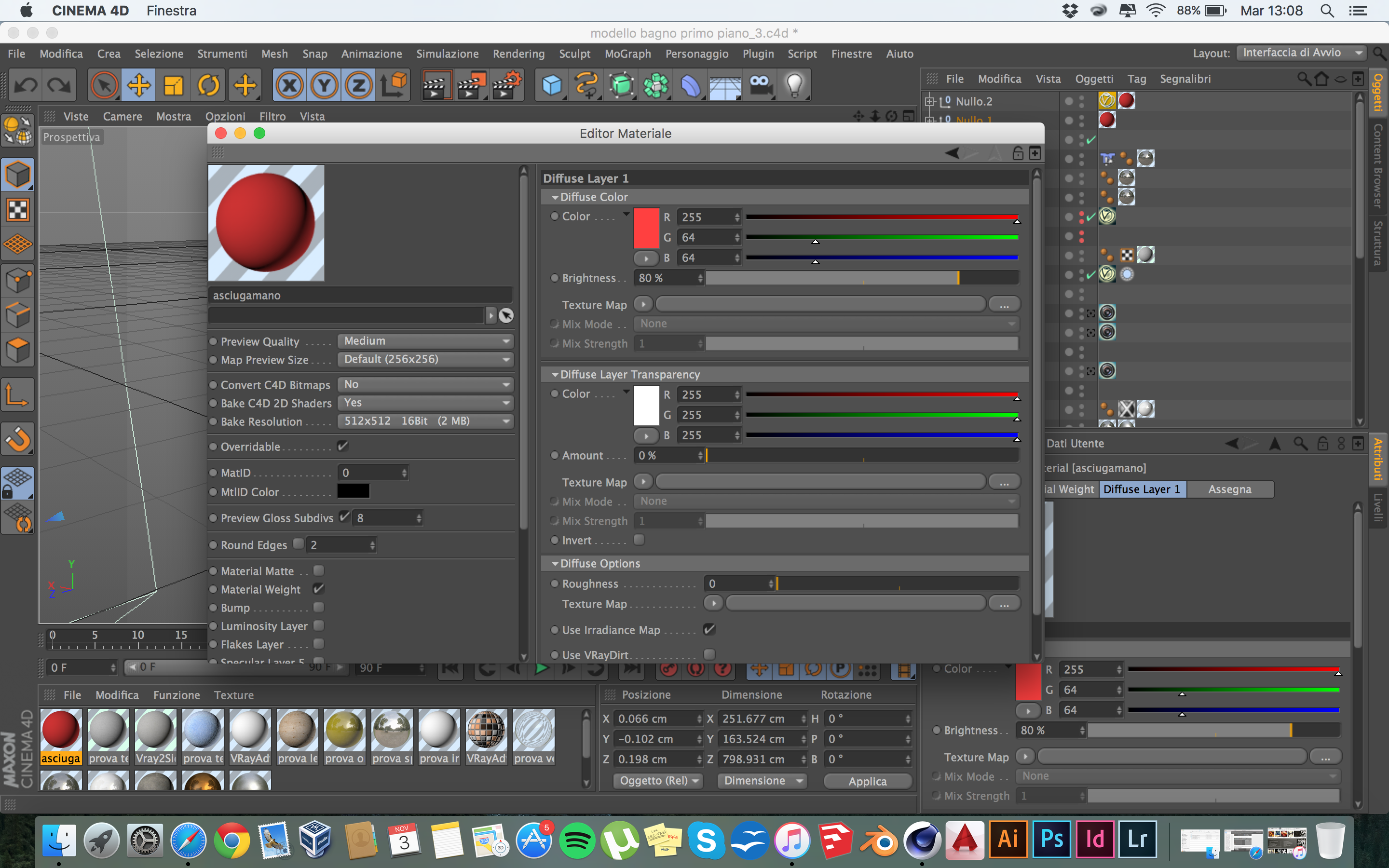Enable the Bump layer checkbox
Image resolution: width=1389 pixels, height=868 pixels.
point(318,607)
